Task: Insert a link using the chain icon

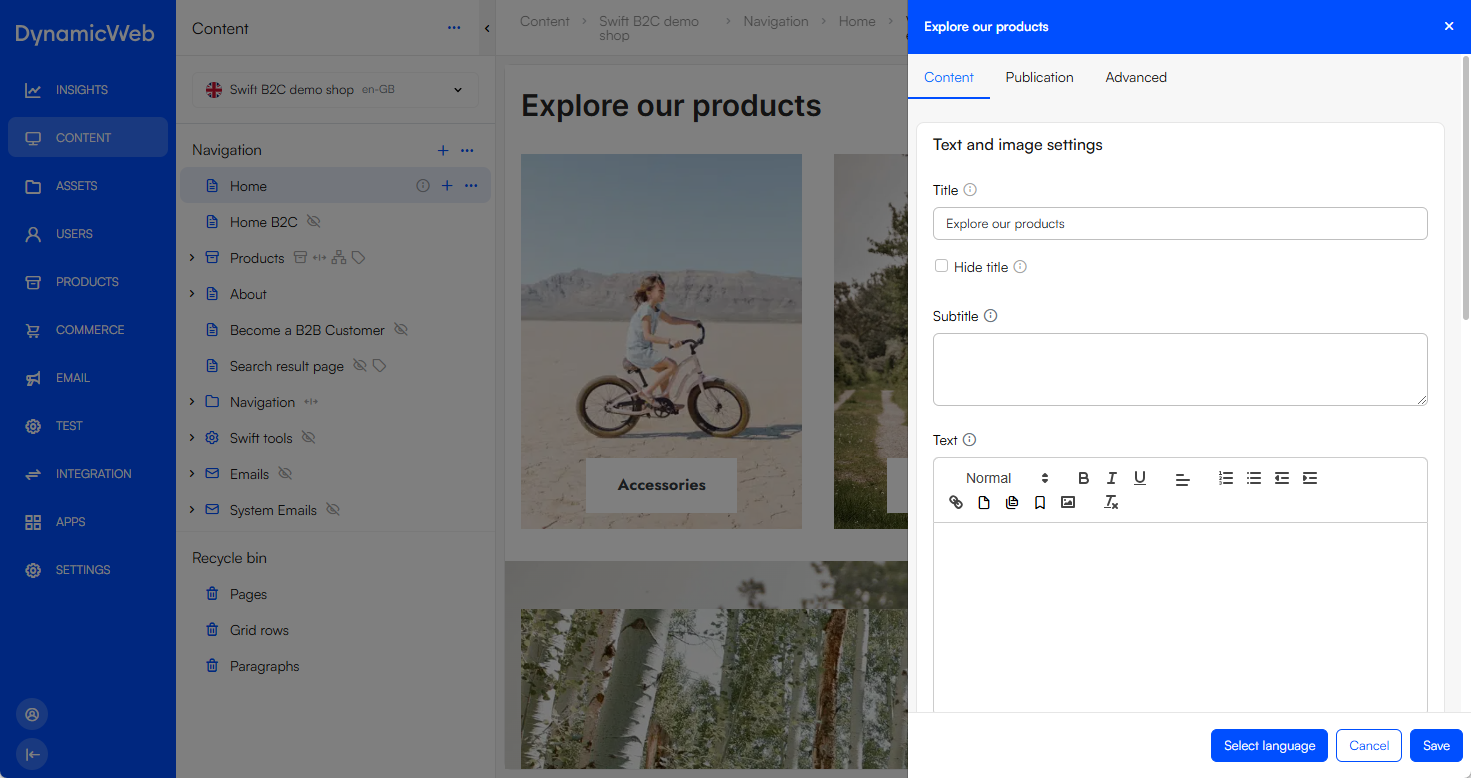Action: coord(956,502)
